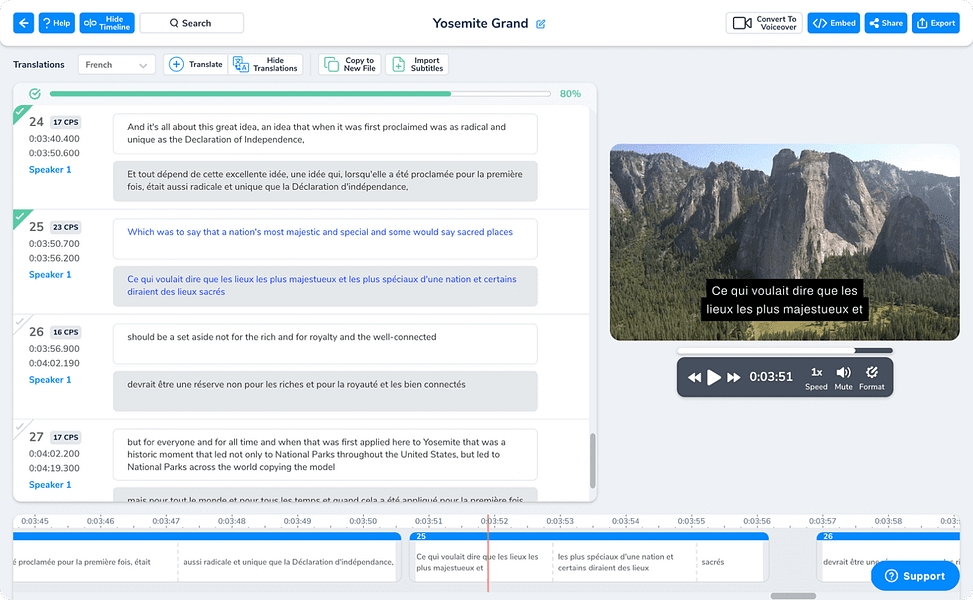The height and width of the screenshot is (600, 973).
Task: Click the 17 CPS badge on subtitle 24
Action: 66,122
